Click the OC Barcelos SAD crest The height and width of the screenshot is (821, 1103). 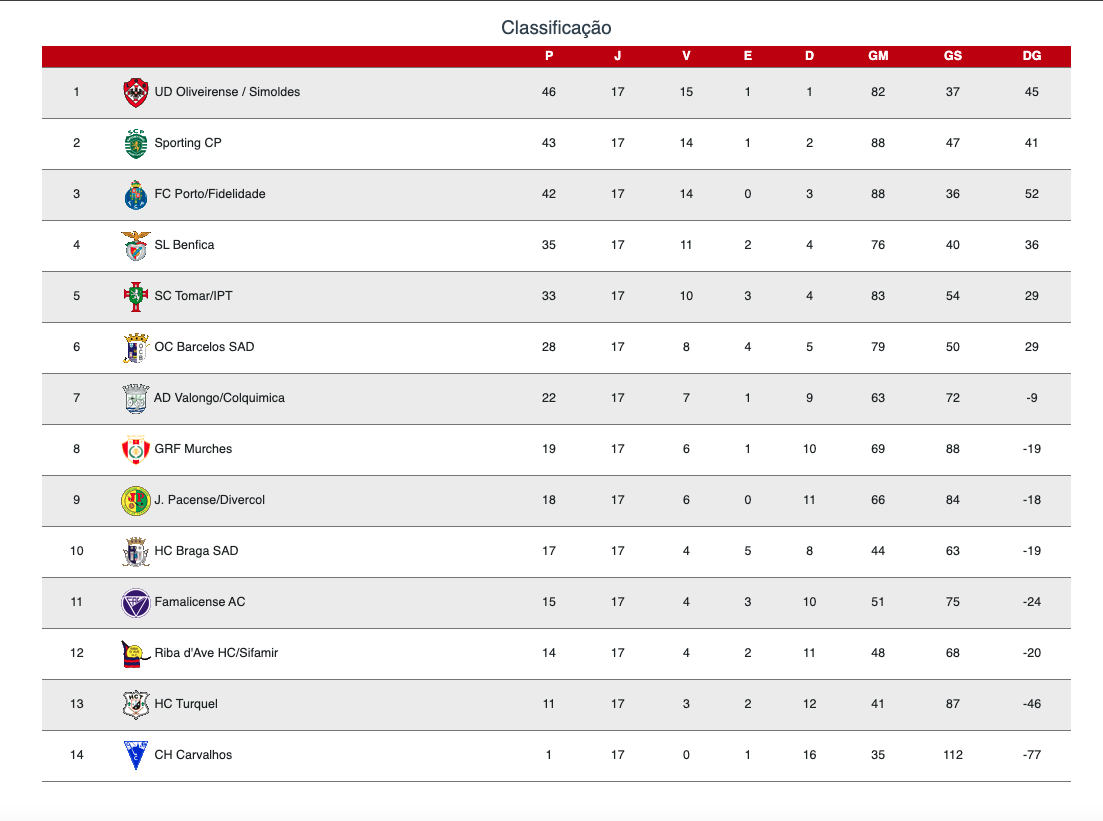136,348
